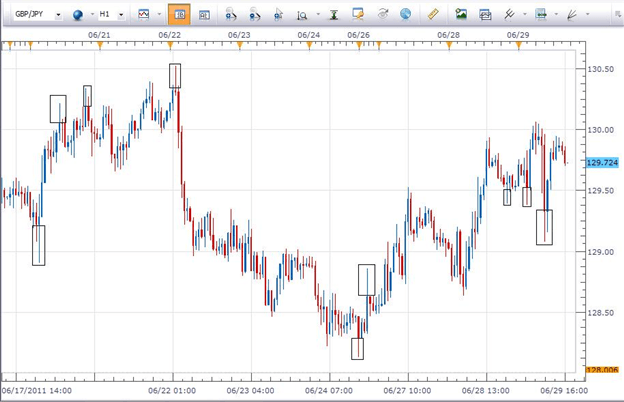
Task: Open the toolbar overflow options arrow
Action: [618, 14]
